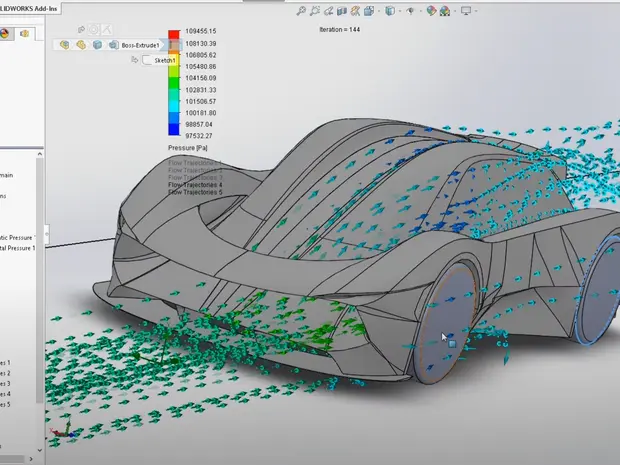Click the context toolbar circular target icon
The image size is (620, 465).
94,29
